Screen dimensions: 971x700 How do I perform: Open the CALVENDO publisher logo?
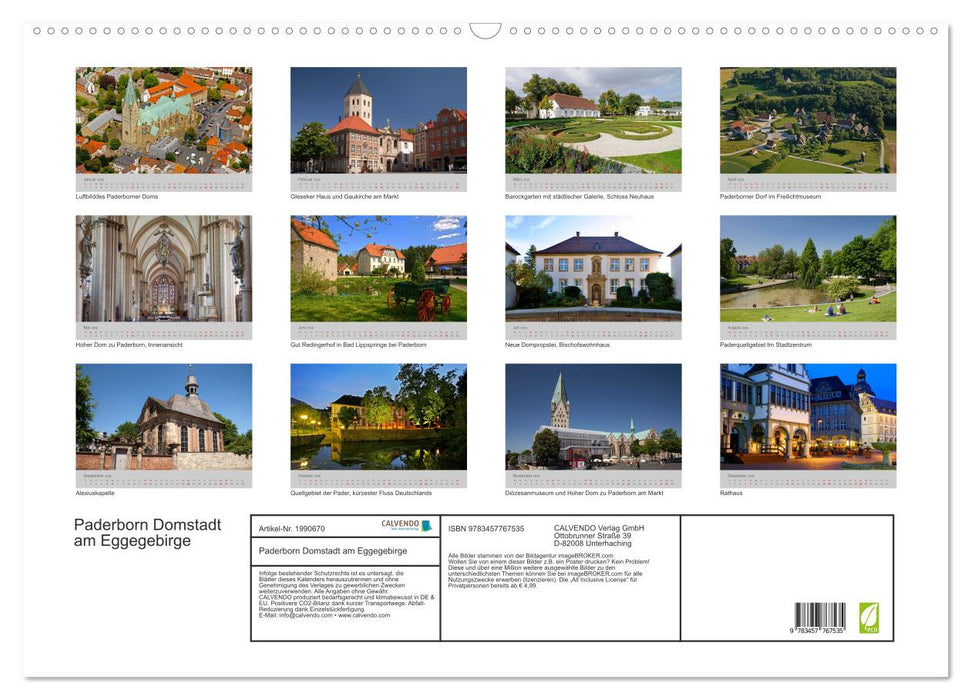[407, 526]
